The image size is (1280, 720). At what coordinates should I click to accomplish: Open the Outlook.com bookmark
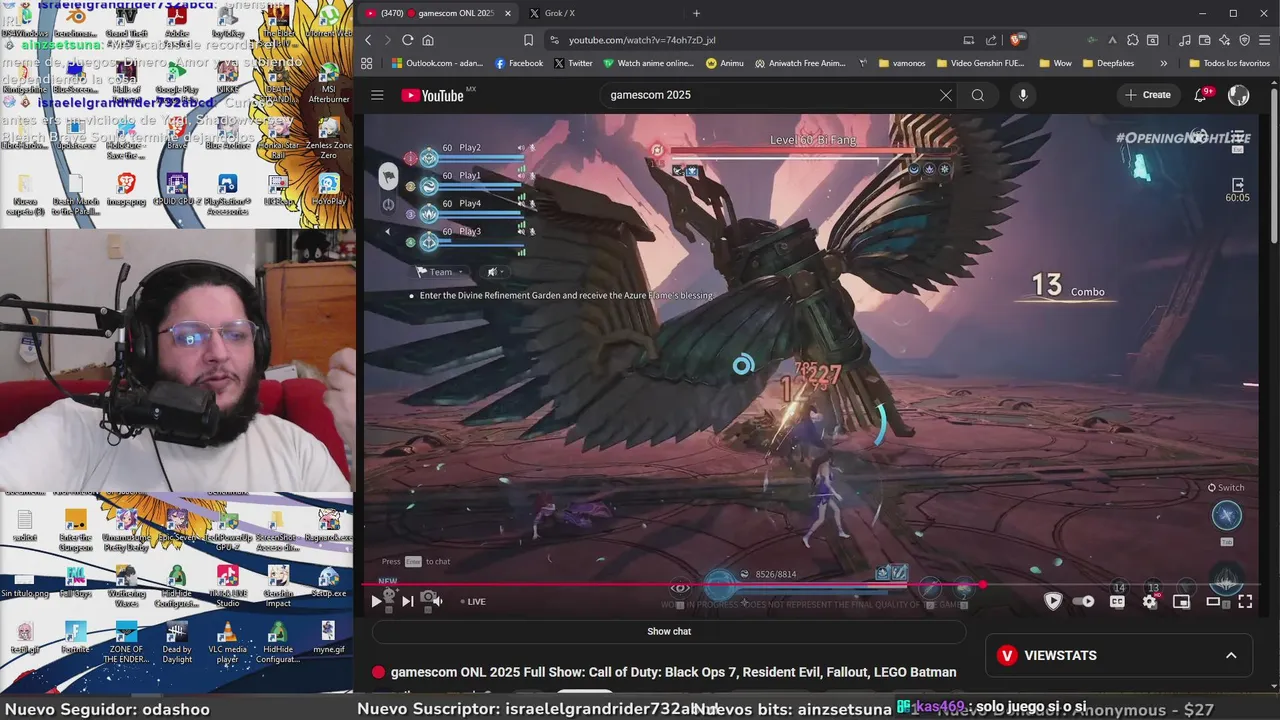[x=437, y=63]
